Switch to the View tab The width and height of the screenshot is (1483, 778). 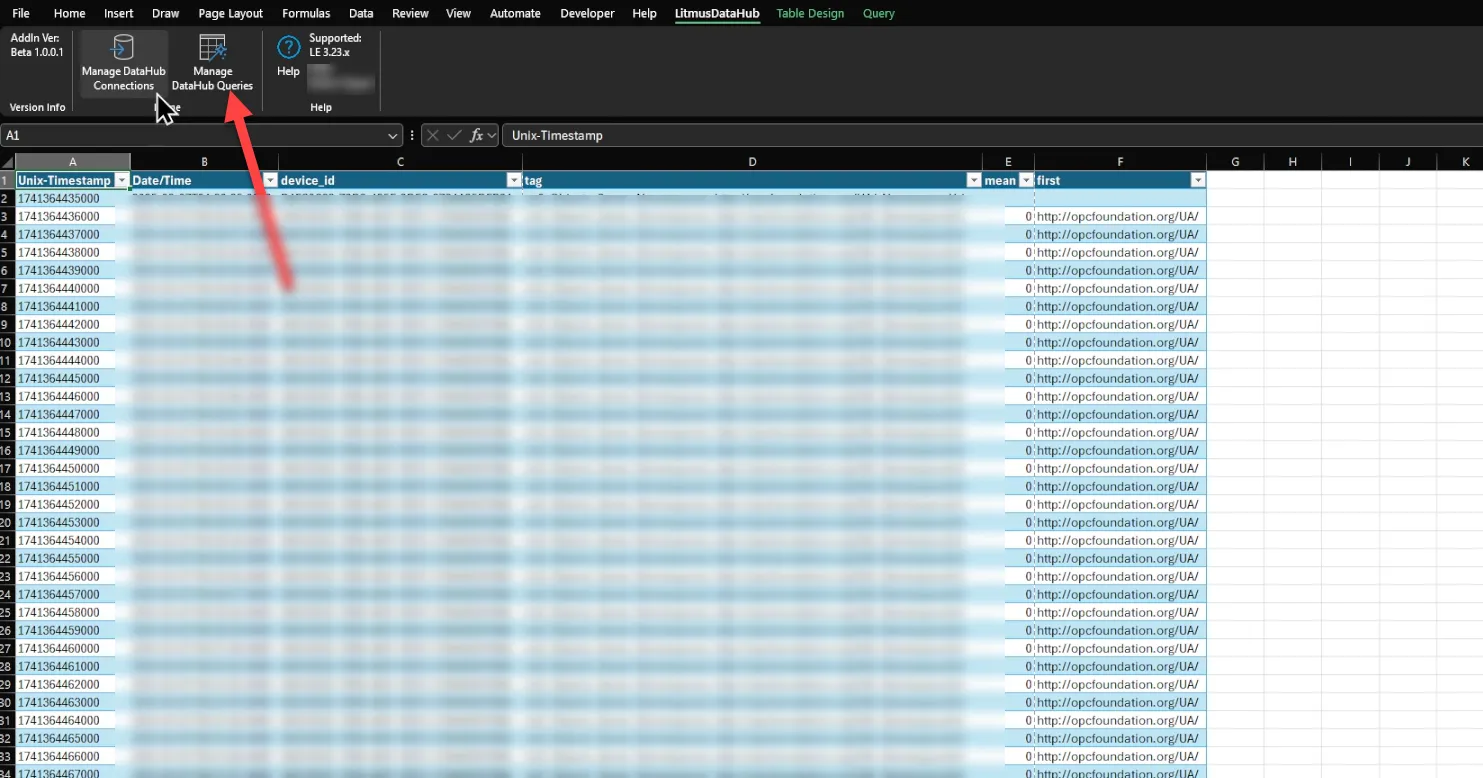(458, 13)
